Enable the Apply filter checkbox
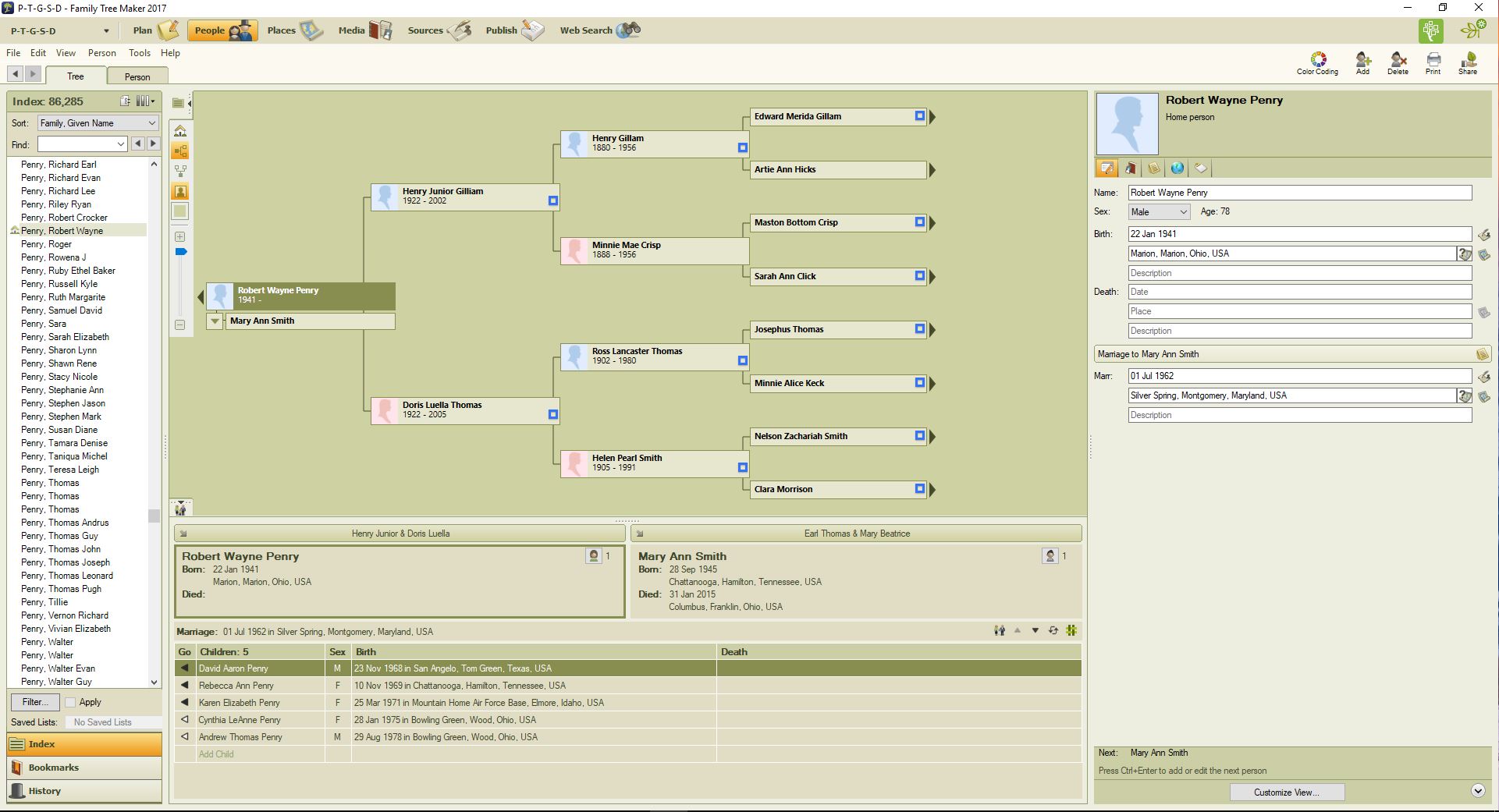The height and width of the screenshot is (812, 1499). coord(70,702)
